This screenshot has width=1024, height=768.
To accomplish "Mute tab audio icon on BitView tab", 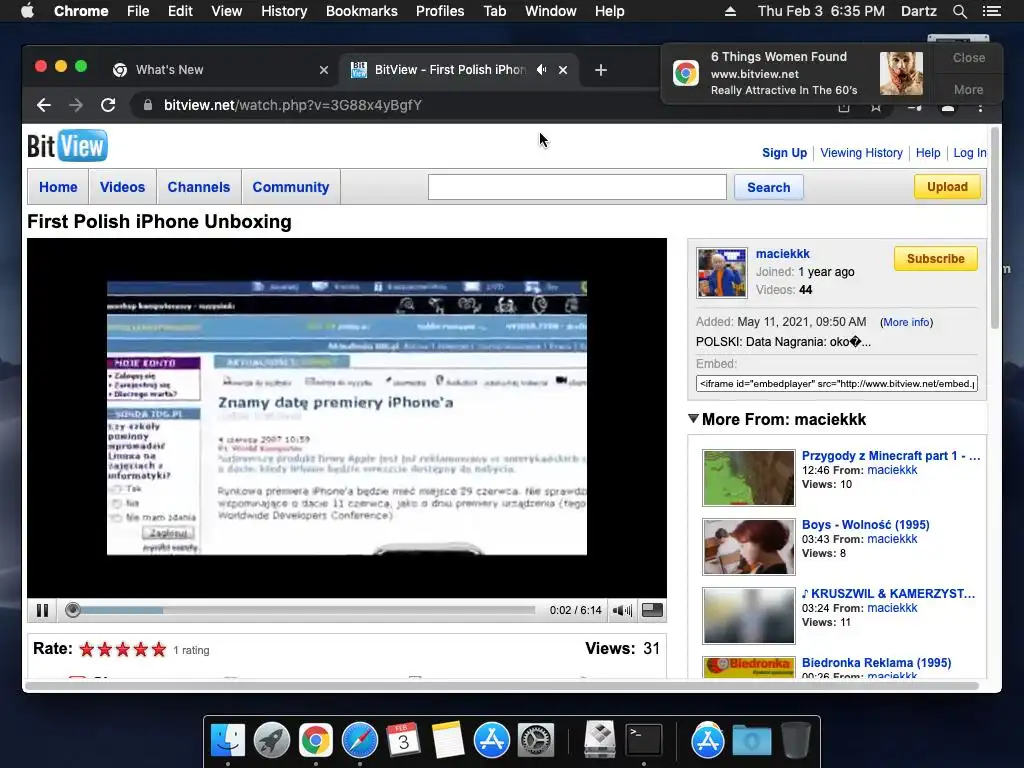I will coord(541,69).
